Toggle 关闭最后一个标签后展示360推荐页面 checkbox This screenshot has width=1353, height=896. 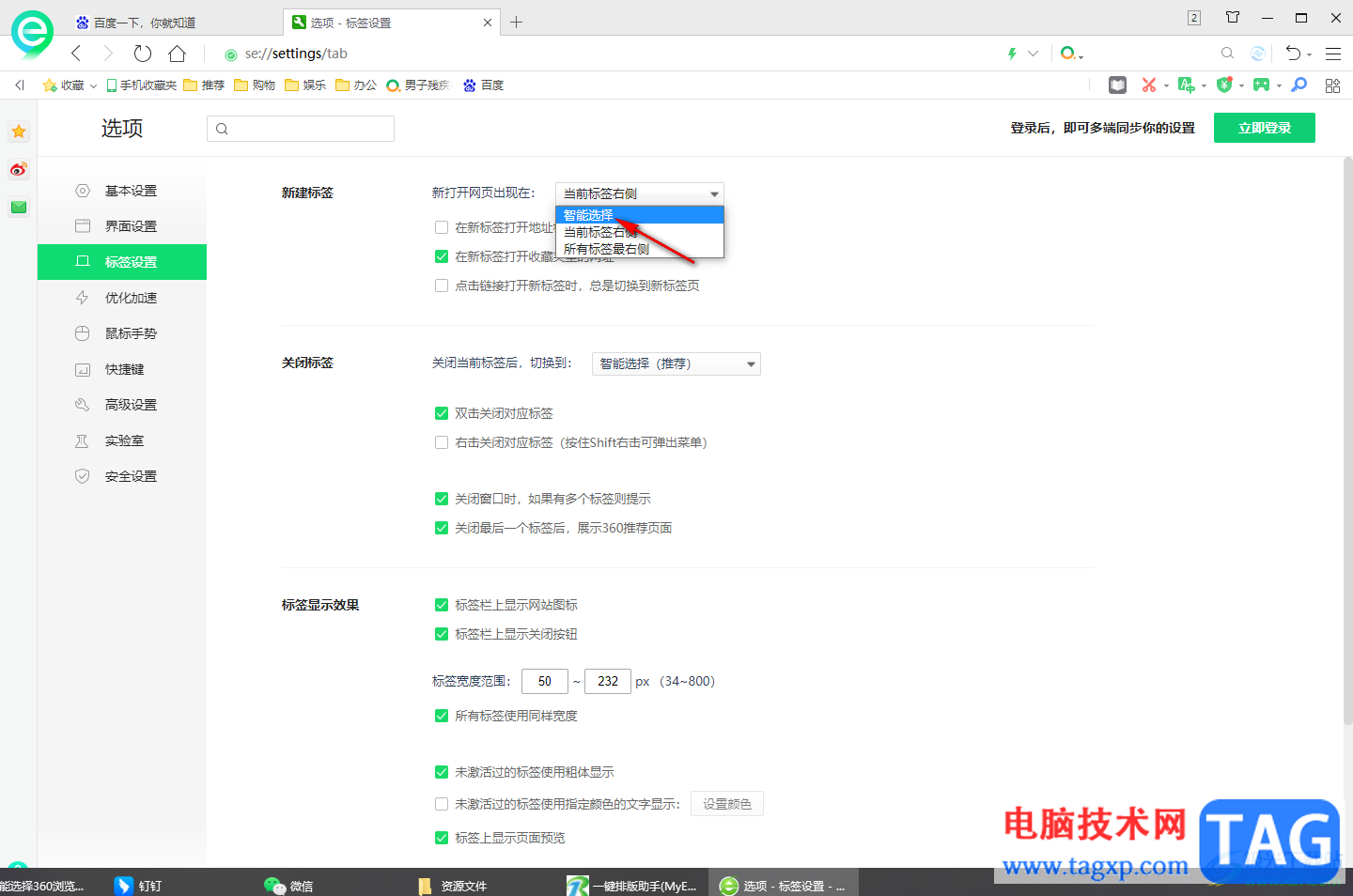coord(442,528)
